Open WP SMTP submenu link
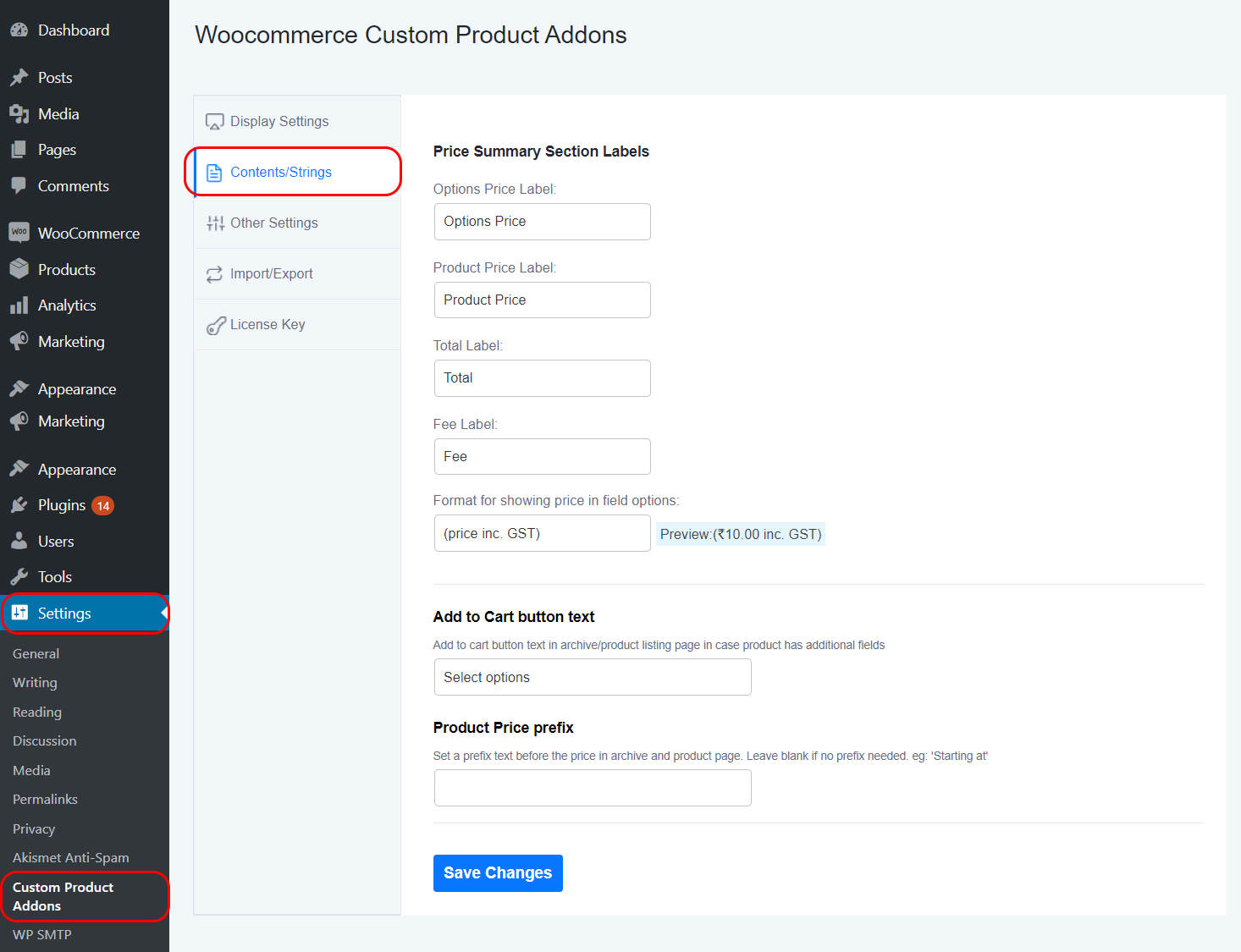This screenshot has height=952, width=1241. pyautogui.click(x=42, y=935)
